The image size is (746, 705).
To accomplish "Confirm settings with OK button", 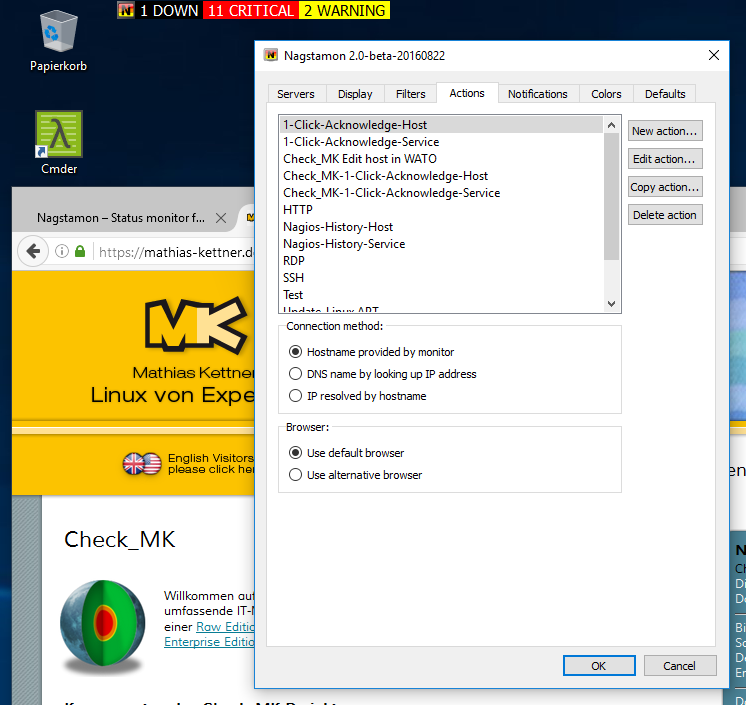I will tap(599, 666).
